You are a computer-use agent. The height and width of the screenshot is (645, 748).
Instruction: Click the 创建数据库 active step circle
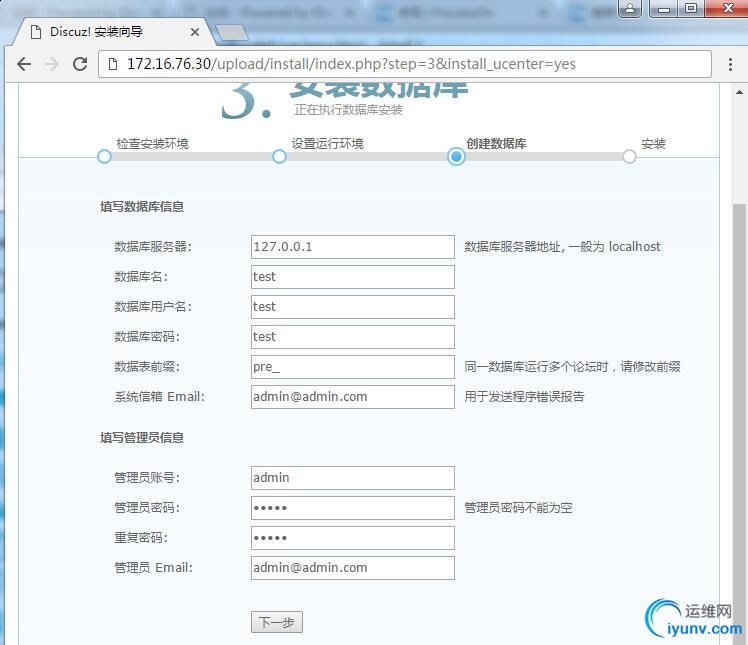[456, 156]
